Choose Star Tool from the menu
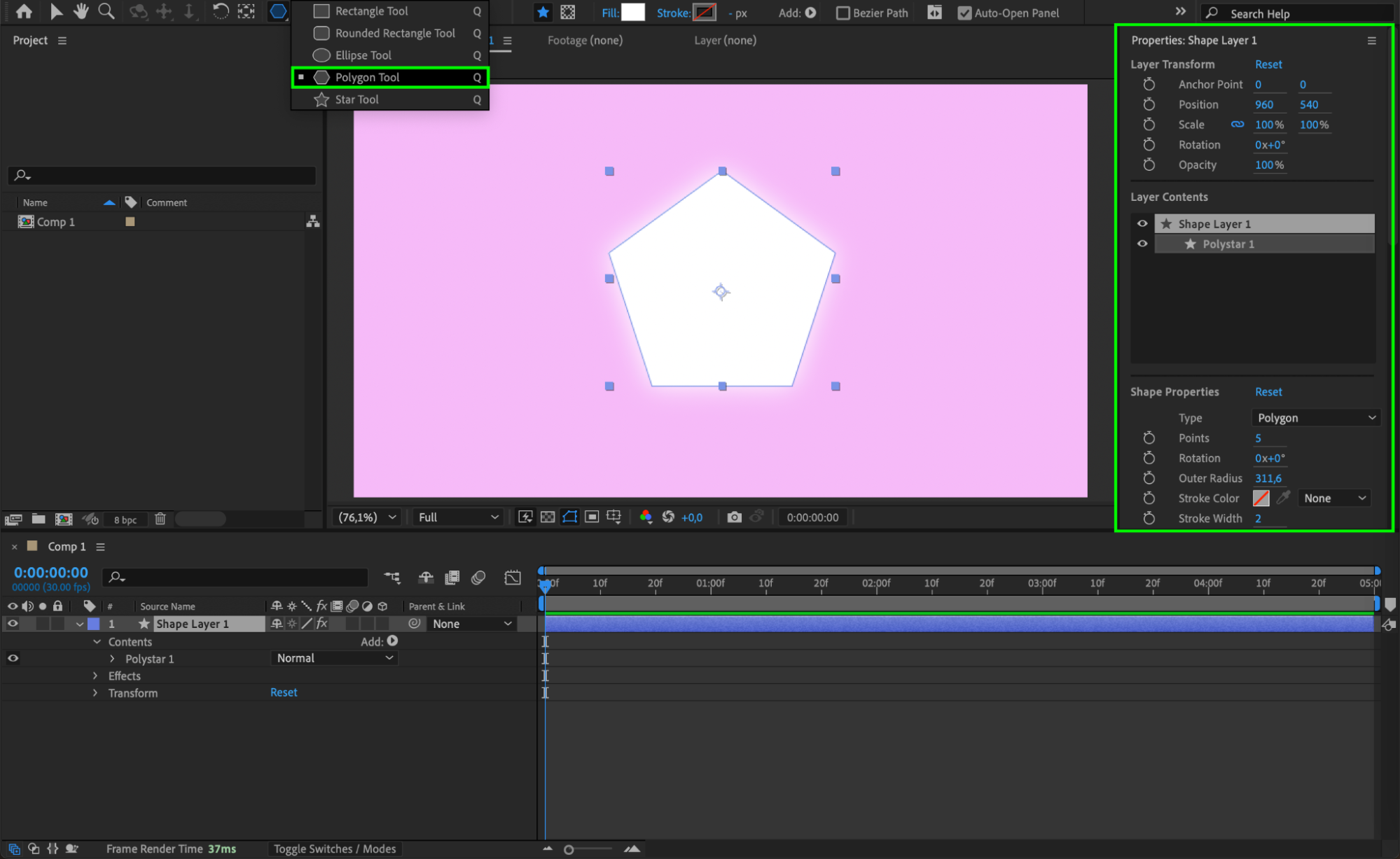This screenshot has height=859, width=1400. click(x=357, y=99)
